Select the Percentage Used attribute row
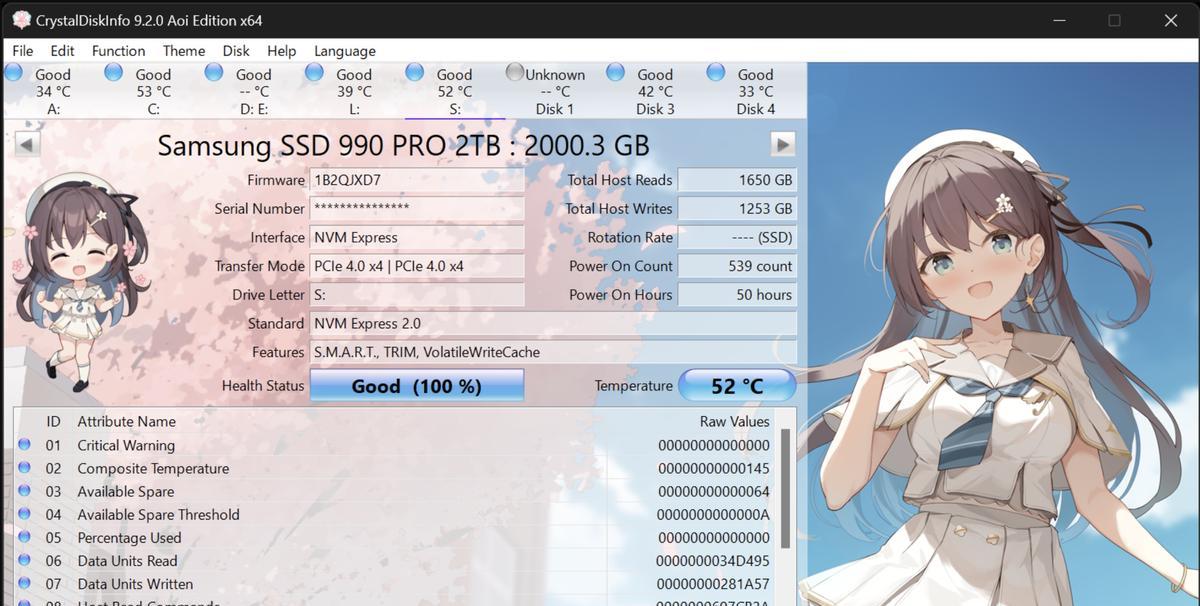The height and width of the screenshot is (606, 1200). coord(396,537)
